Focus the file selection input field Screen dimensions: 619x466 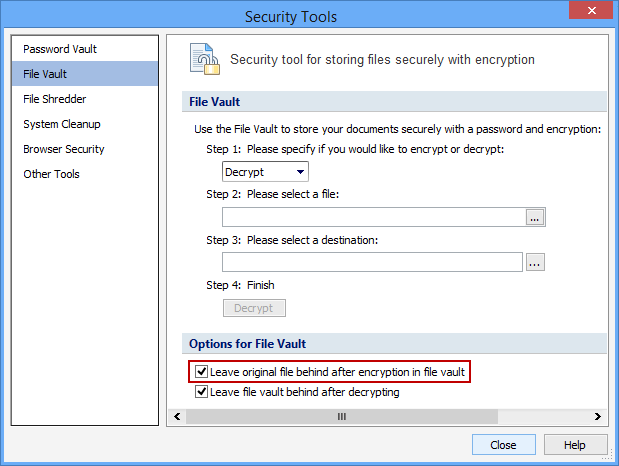(373, 217)
